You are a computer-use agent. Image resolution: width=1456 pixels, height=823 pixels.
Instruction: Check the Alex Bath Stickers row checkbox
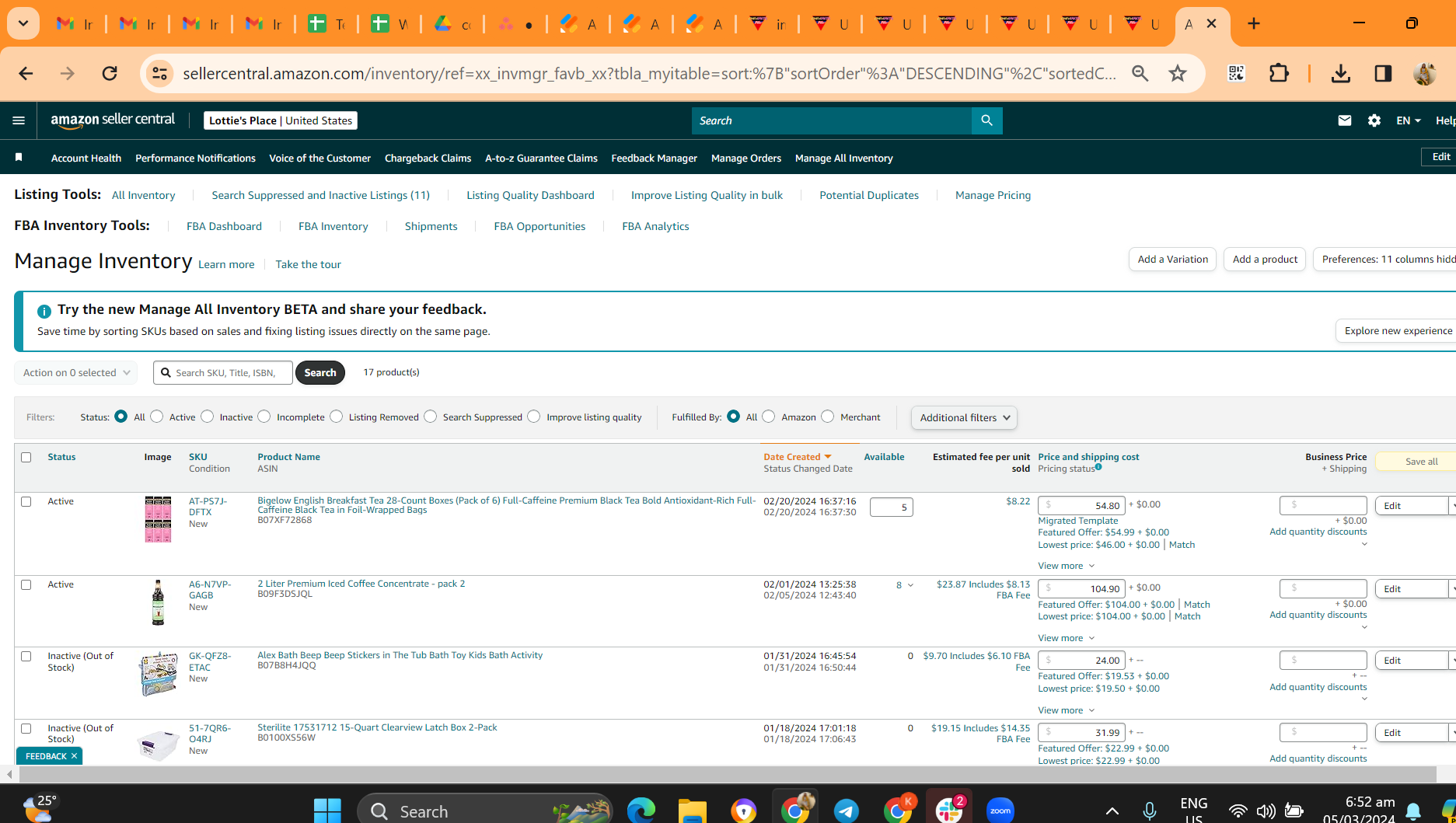coord(26,656)
